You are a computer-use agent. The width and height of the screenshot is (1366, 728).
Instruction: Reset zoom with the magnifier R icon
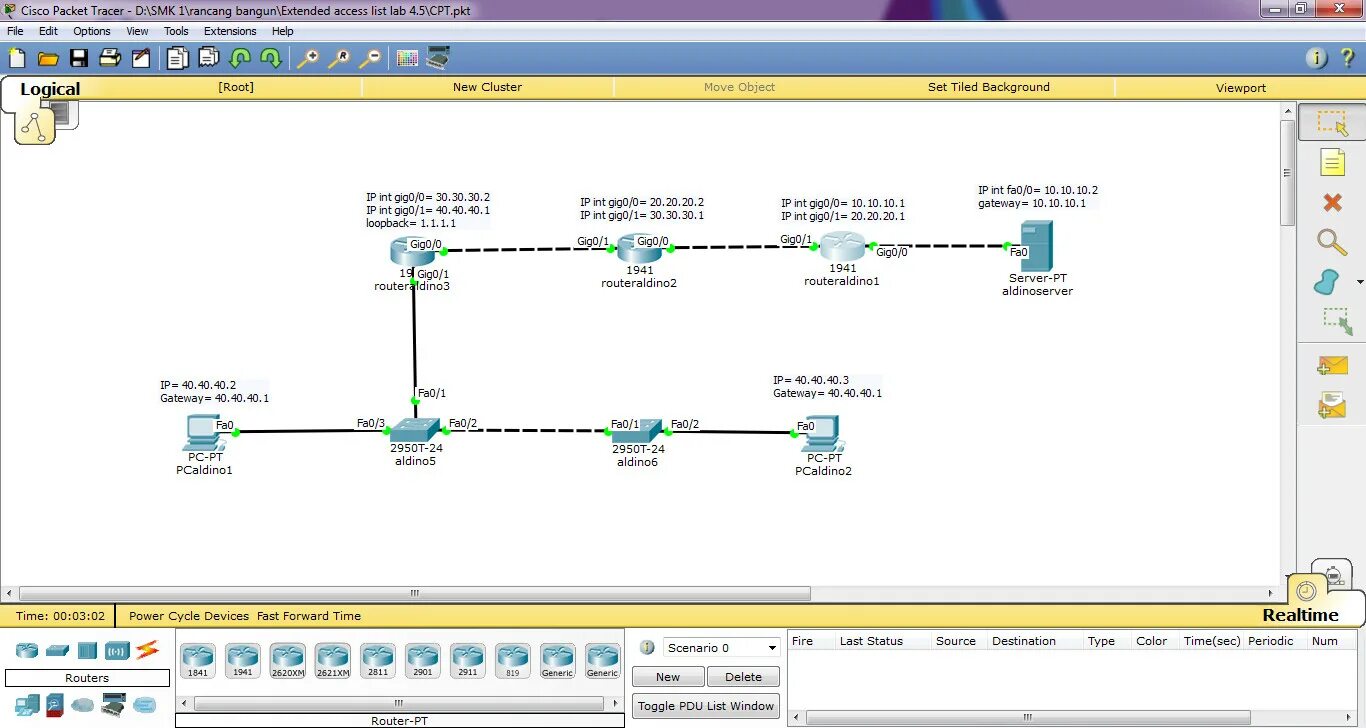click(x=339, y=58)
